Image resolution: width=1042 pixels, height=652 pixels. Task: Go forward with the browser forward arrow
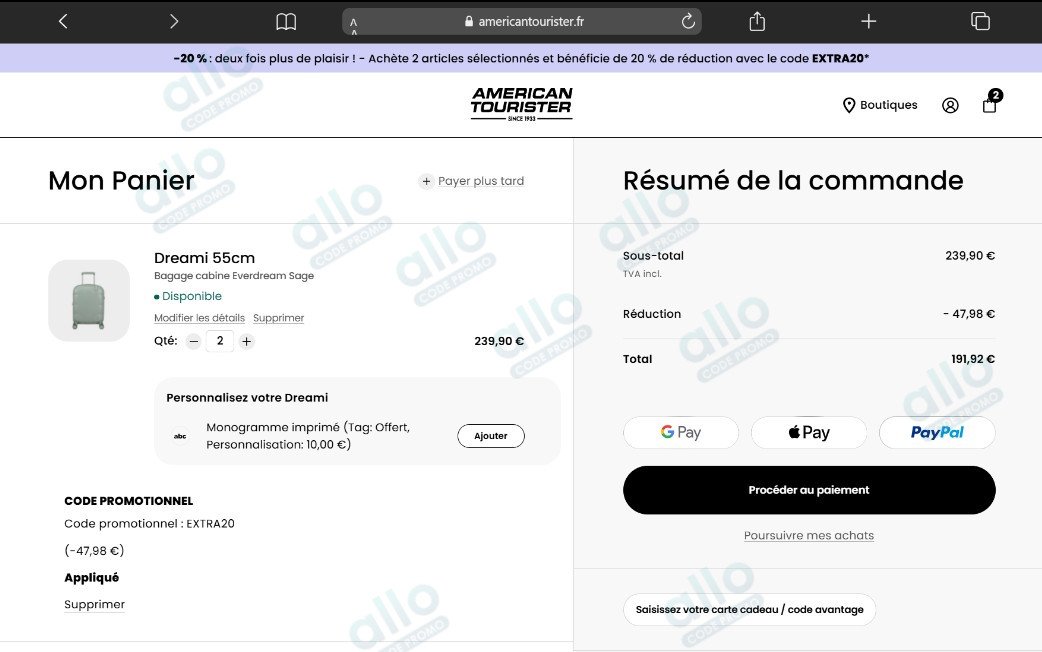pyautogui.click(x=174, y=21)
